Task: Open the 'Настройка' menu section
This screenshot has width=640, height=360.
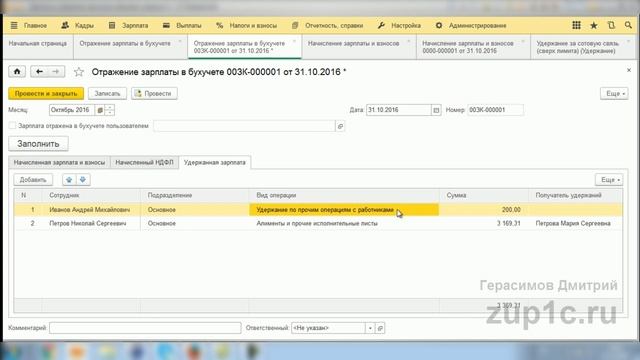Action: 399,25
